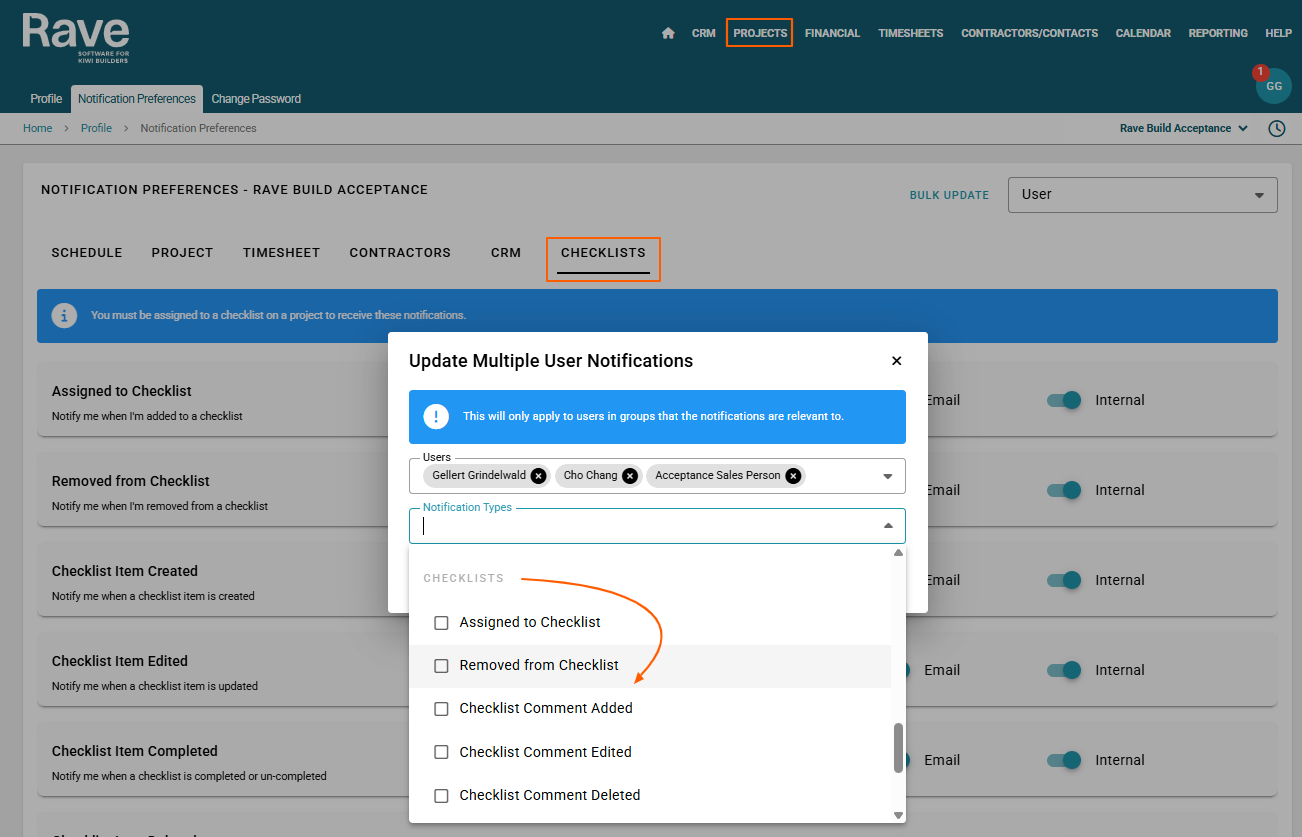Switch to the Timesheet notifications tab

(281, 253)
